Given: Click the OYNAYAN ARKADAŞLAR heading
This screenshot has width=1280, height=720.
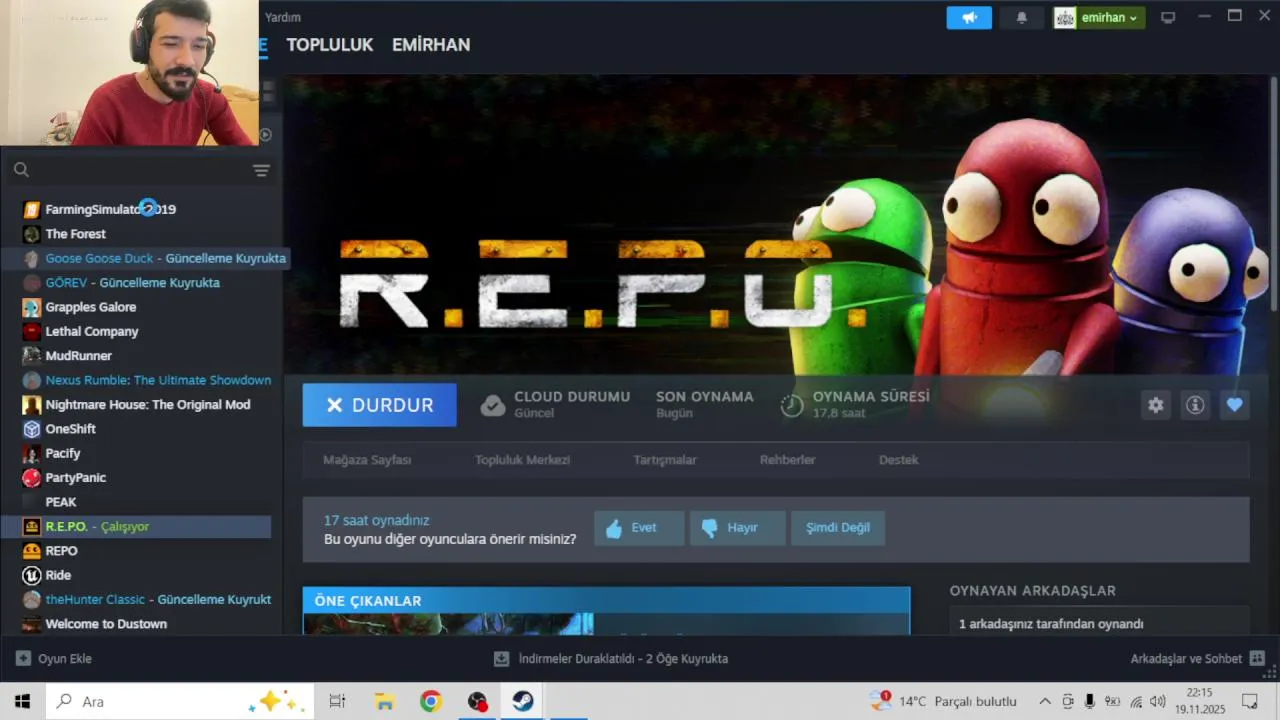Looking at the screenshot, I should click(1033, 591).
